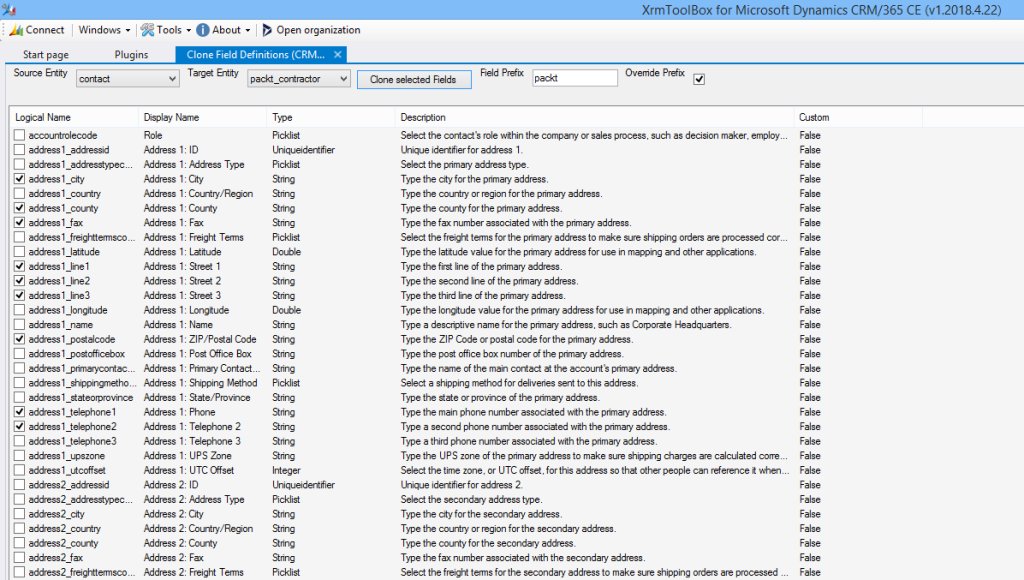Uncheck the address1_postalcode checkbox
This screenshot has height=580, width=1024.
click(x=19, y=339)
